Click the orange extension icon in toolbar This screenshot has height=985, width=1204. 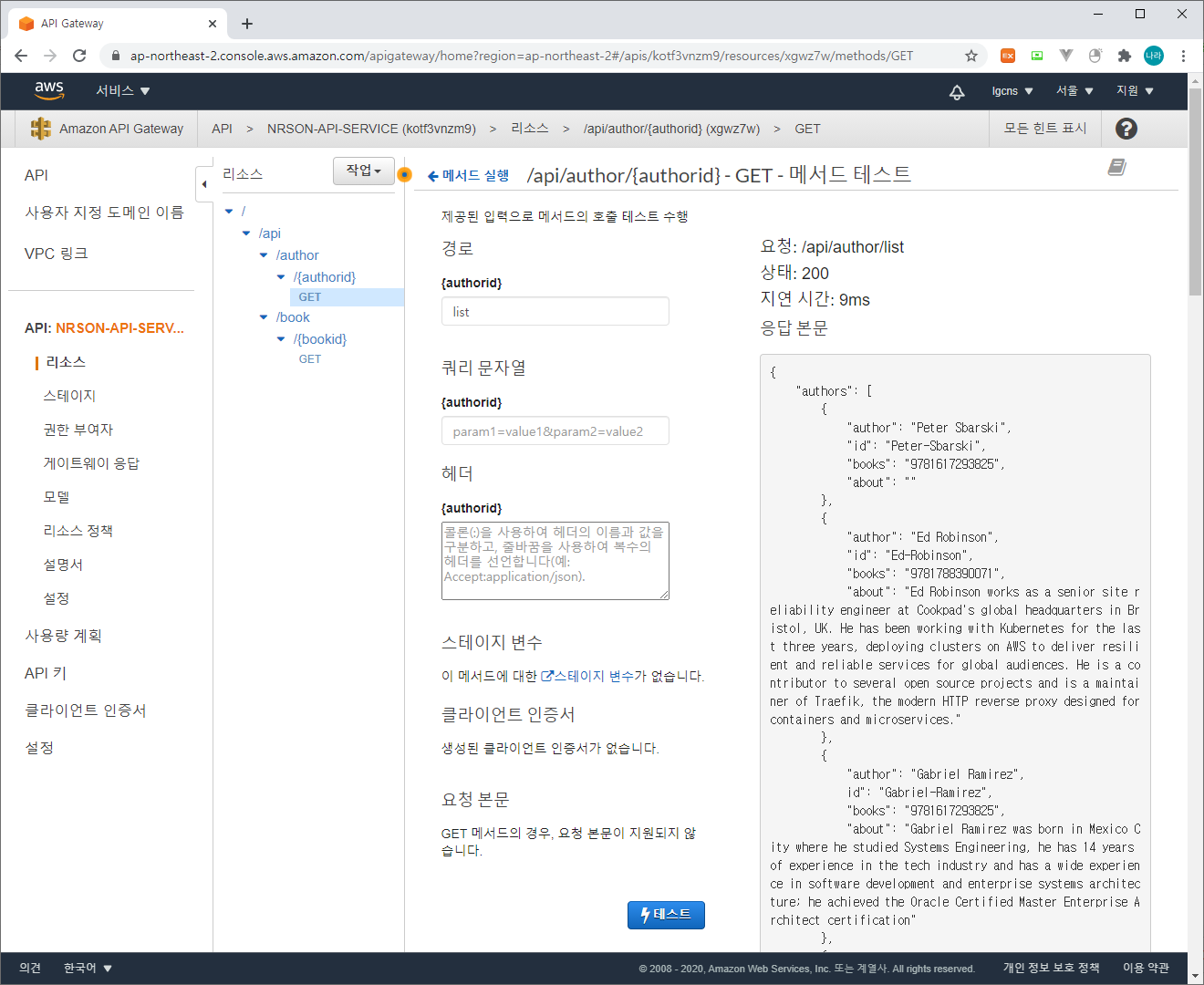pyautogui.click(x=1008, y=56)
